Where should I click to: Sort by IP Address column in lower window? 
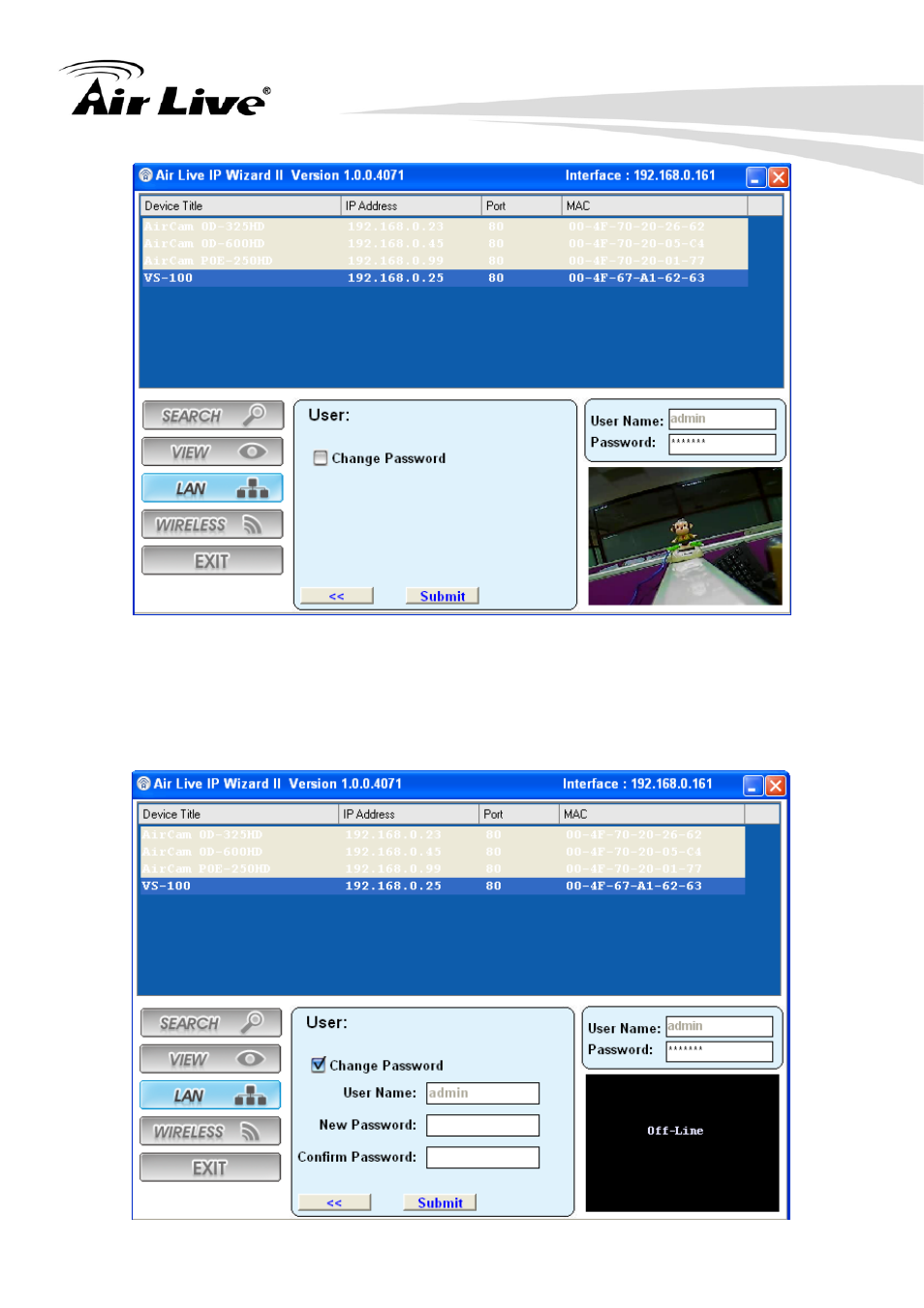[x=409, y=815]
